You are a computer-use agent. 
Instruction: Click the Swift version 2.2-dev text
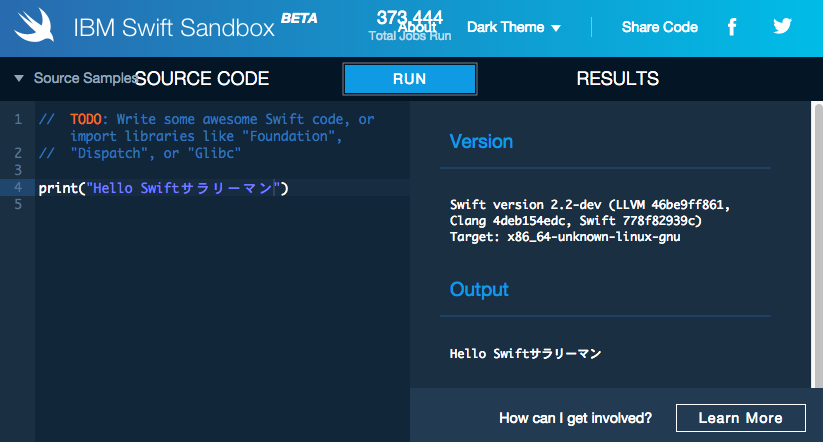point(590,213)
